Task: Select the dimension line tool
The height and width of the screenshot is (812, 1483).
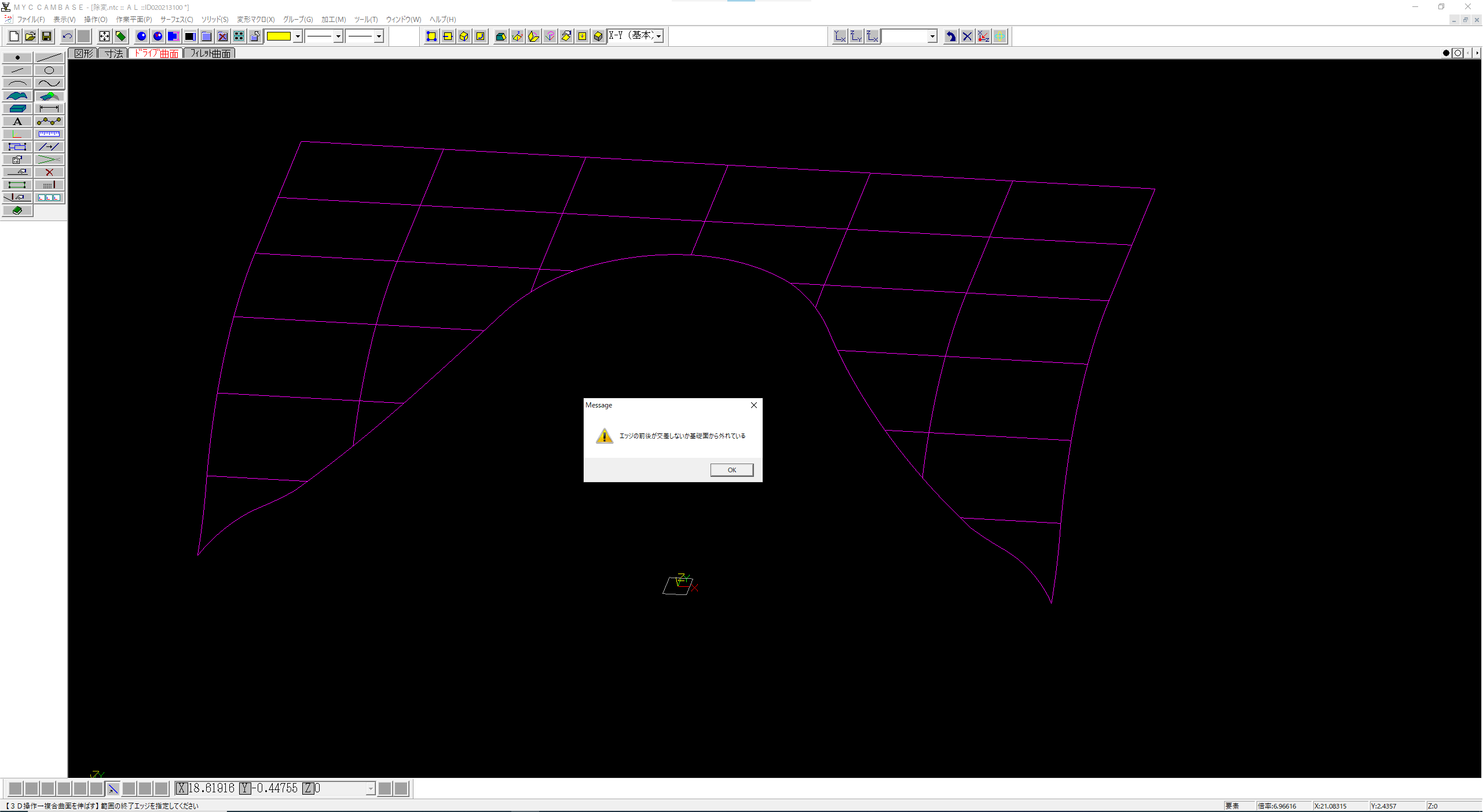Action: [49, 108]
